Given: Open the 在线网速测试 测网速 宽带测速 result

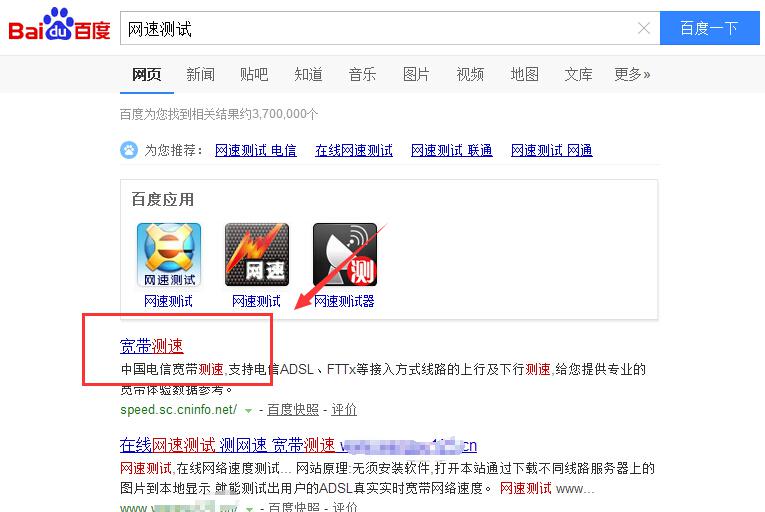Looking at the screenshot, I should click(298, 445).
